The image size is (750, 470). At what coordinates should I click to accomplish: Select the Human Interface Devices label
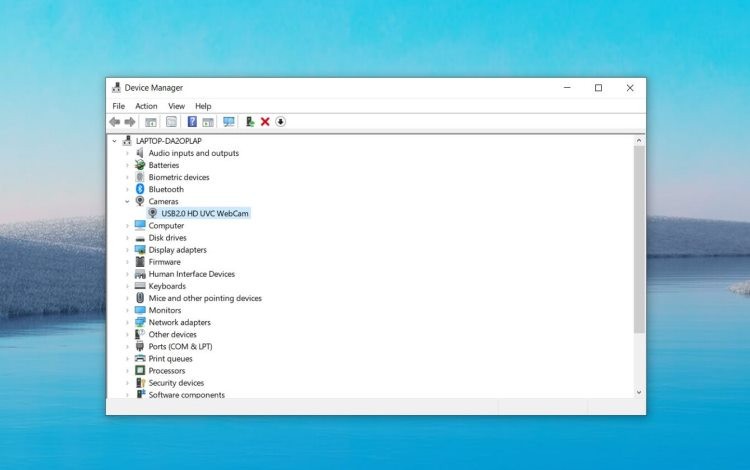click(x=191, y=274)
